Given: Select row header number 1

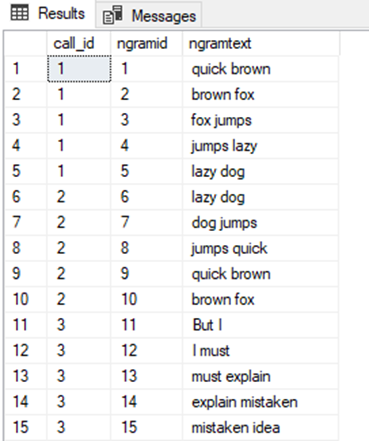Looking at the screenshot, I should pyautogui.click(x=26, y=69).
